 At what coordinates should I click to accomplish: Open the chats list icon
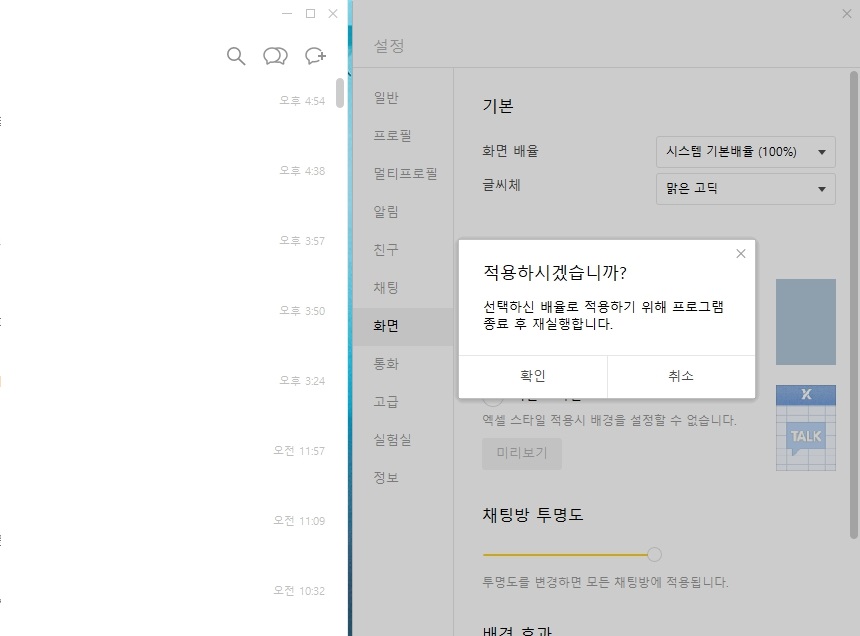(x=275, y=56)
